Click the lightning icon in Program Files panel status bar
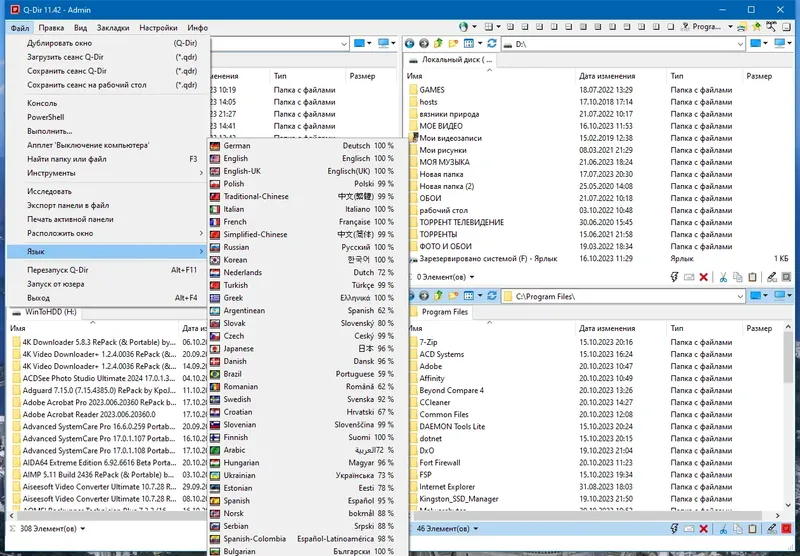This screenshot has width=800, height=556. (674, 529)
